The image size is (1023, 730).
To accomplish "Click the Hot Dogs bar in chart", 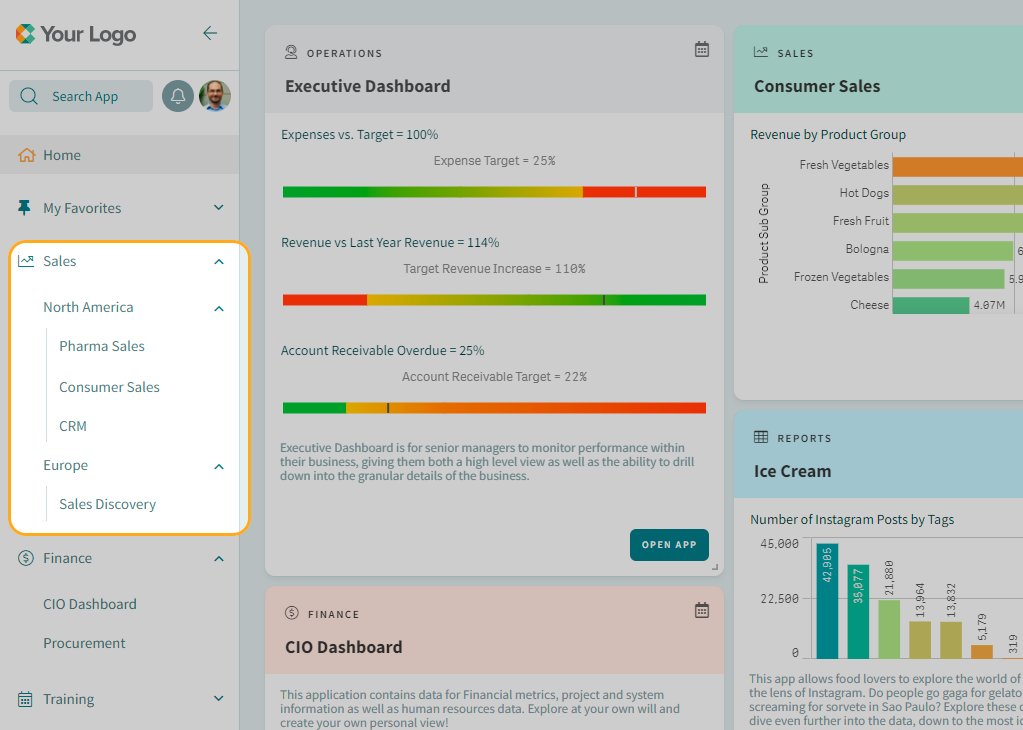I will pyautogui.click(x=958, y=194).
